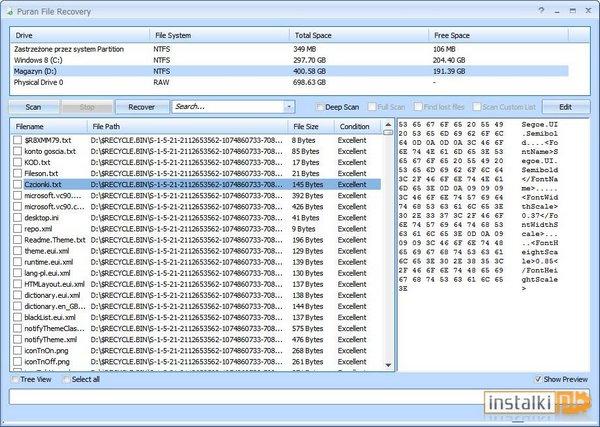This screenshot has width=600, height=427.
Task: Sort by the File System column header
Action: [219, 35]
